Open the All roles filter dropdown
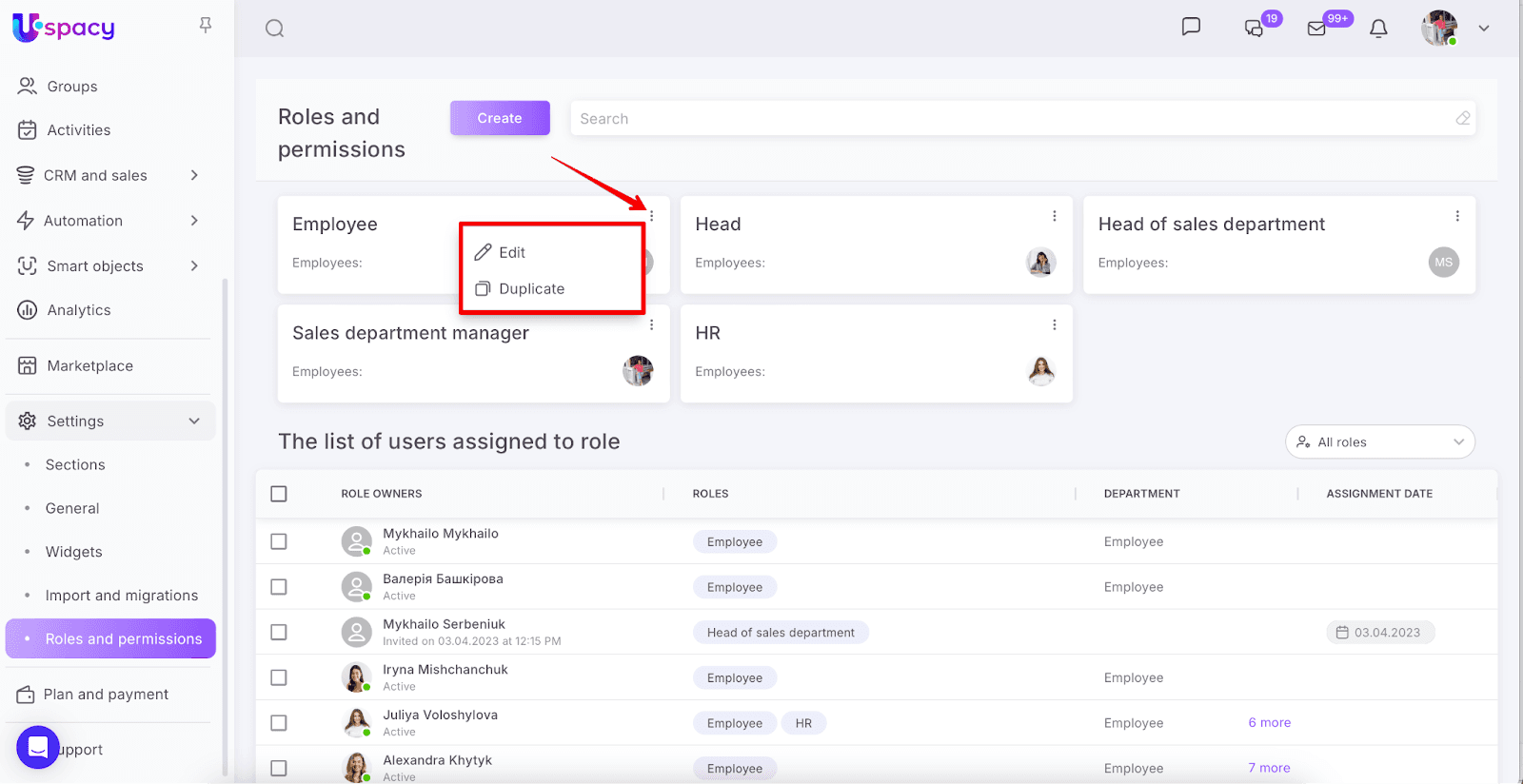The width and height of the screenshot is (1523, 784). pos(1379,442)
